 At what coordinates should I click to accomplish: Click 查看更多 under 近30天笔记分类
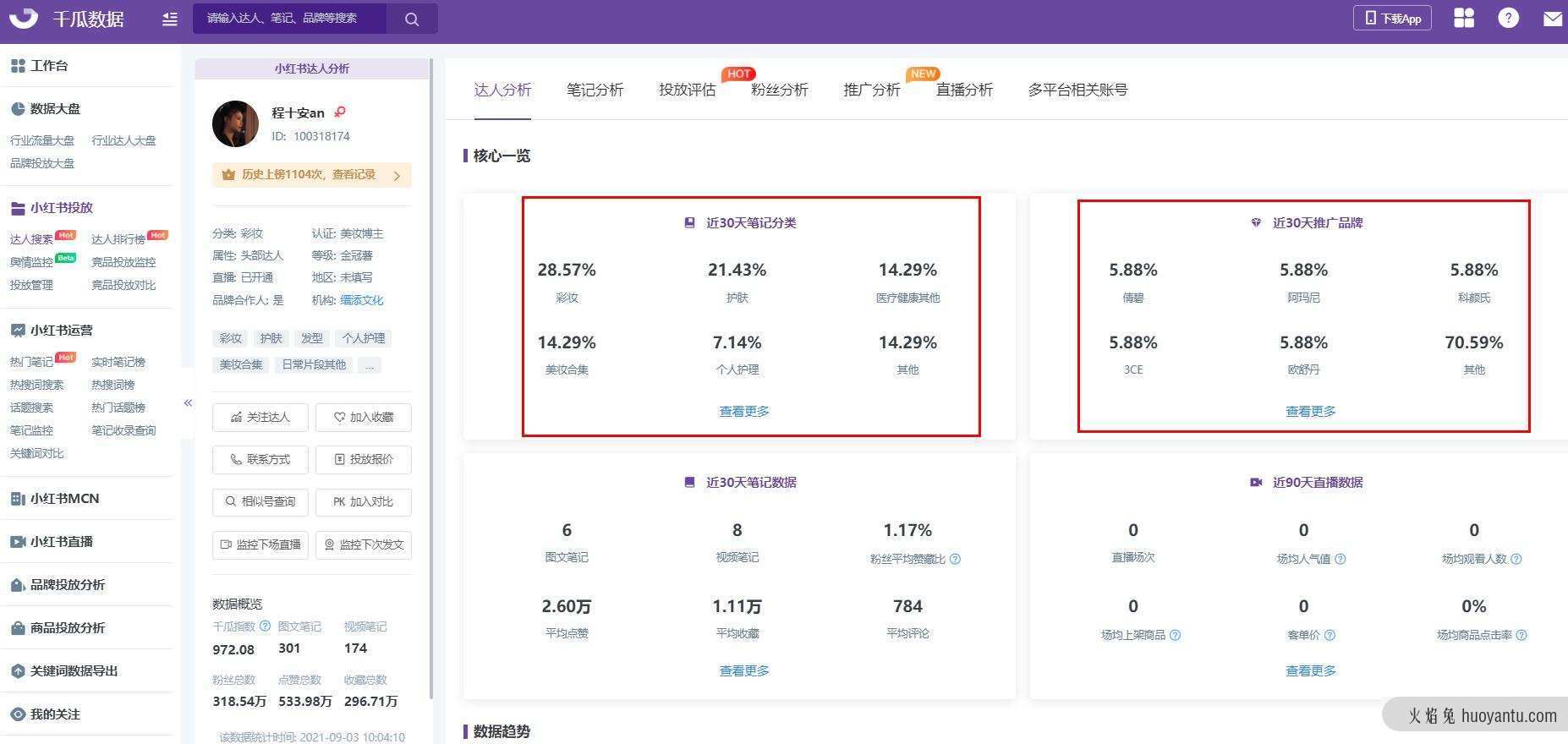[744, 411]
